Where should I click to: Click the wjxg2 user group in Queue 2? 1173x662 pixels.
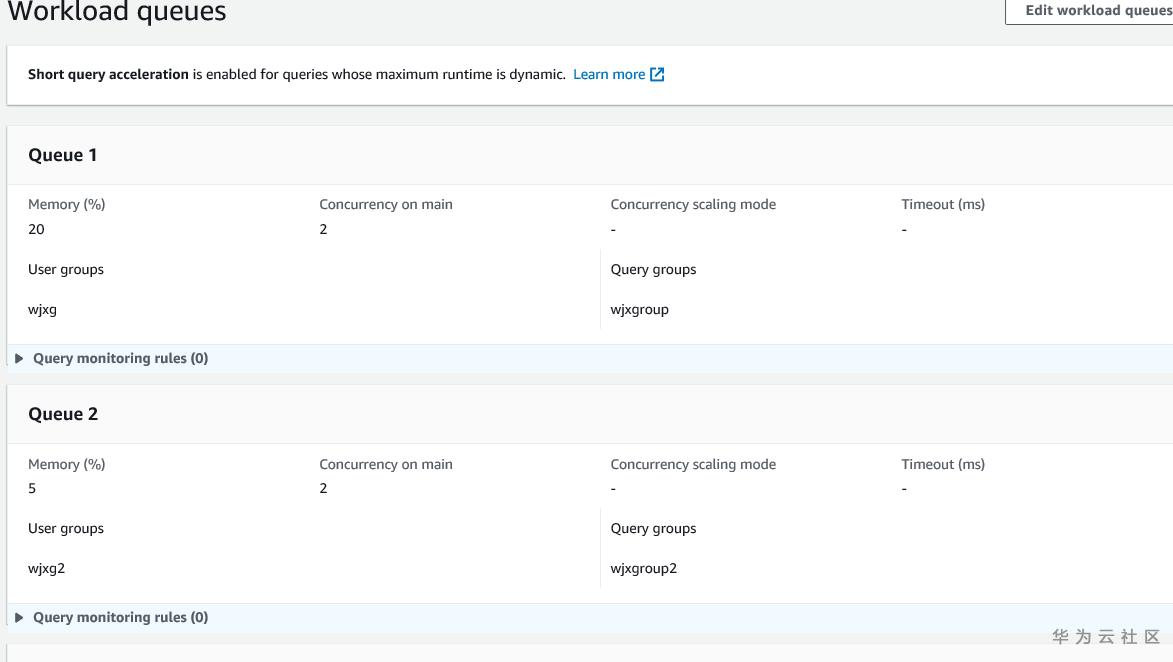(x=46, y=568)
